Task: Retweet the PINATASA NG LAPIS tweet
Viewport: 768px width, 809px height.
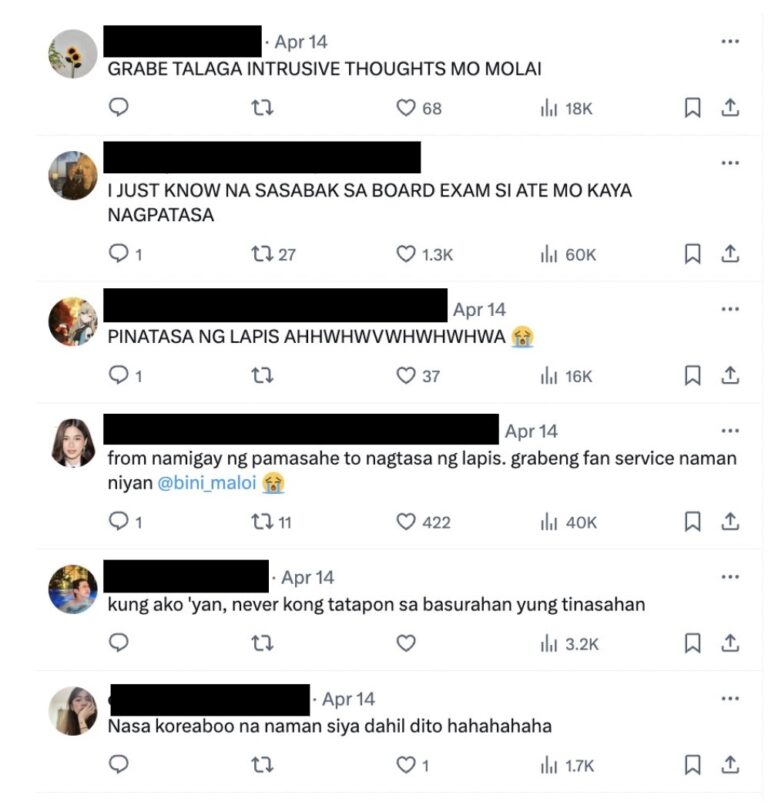Action: pos(262,376)
